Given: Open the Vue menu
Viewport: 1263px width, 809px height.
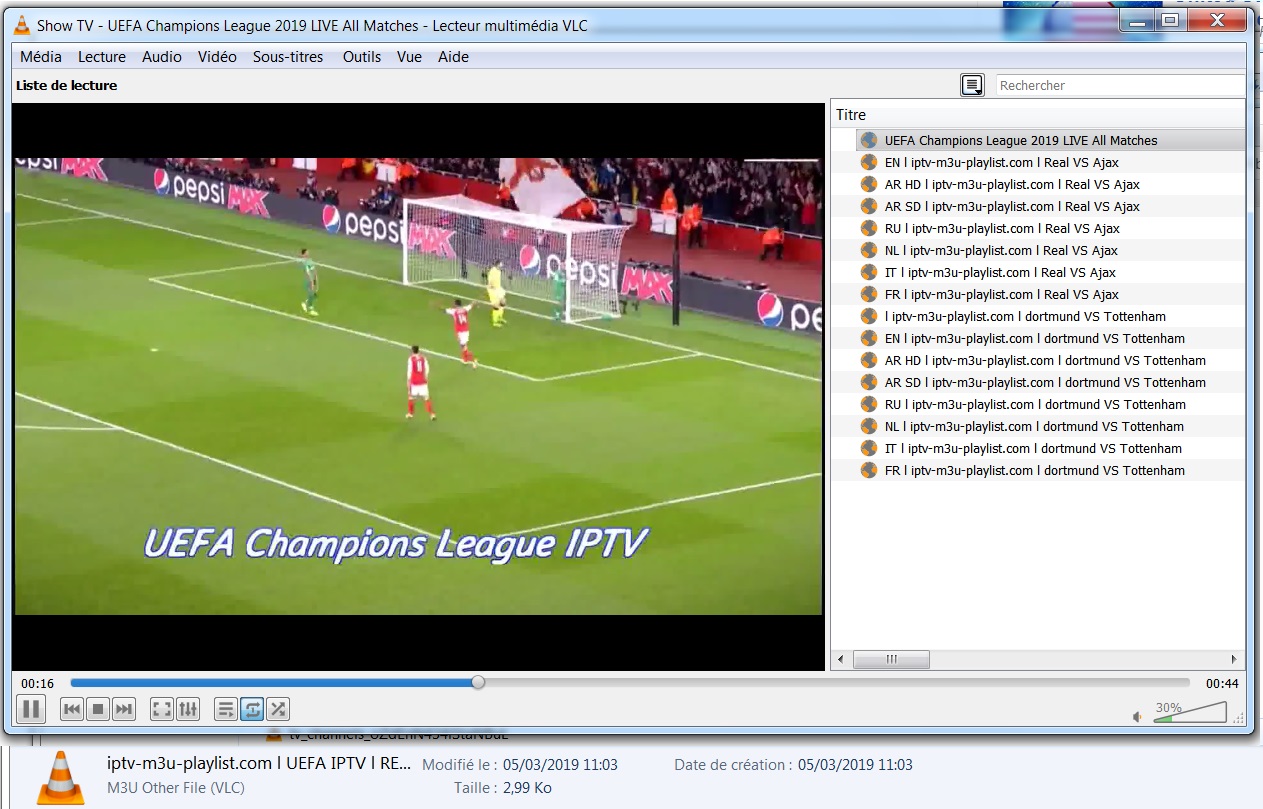Looking at the screenshot, I should coord(409,57).
